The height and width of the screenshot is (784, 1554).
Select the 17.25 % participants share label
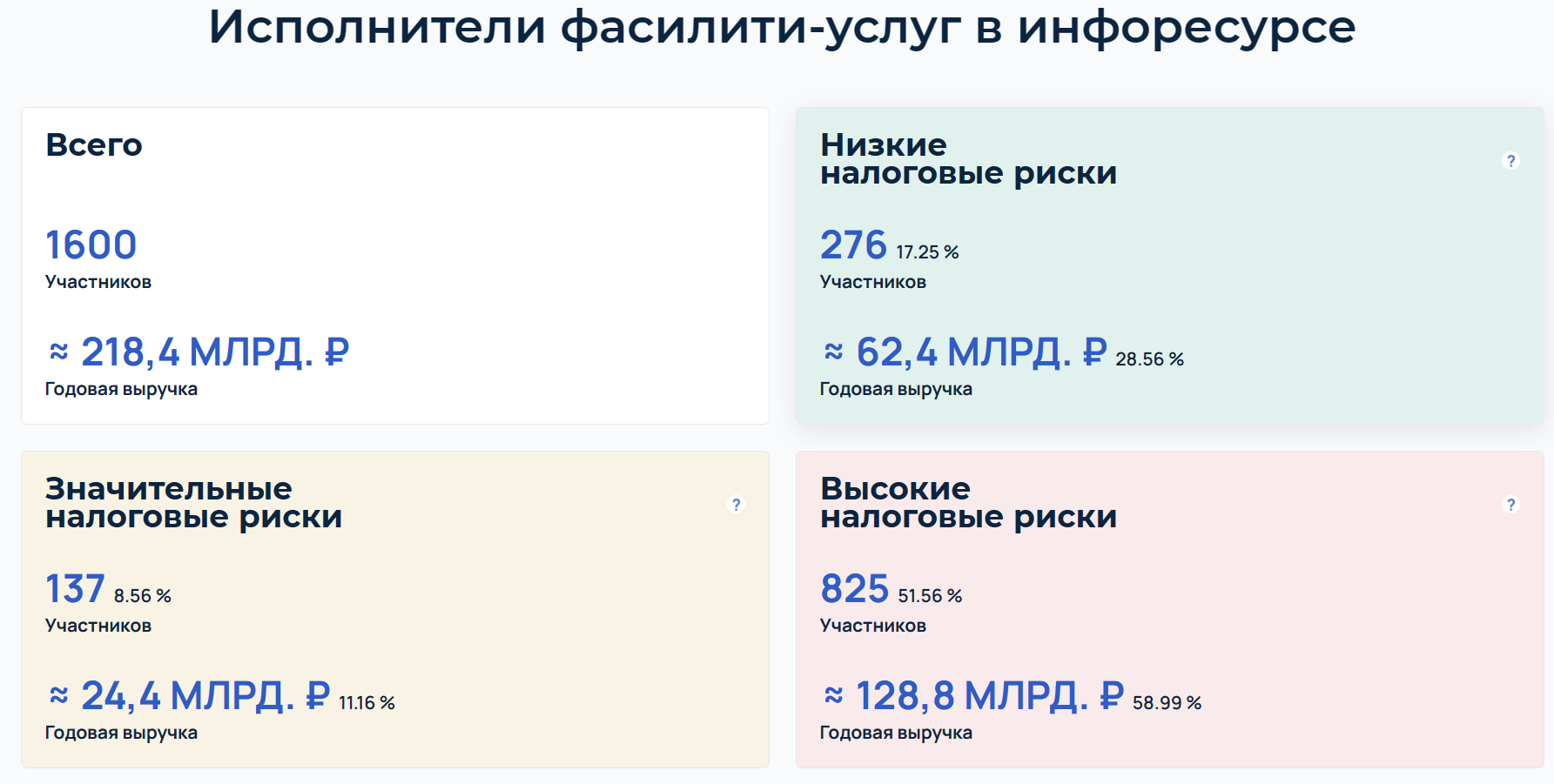point(927,252)
